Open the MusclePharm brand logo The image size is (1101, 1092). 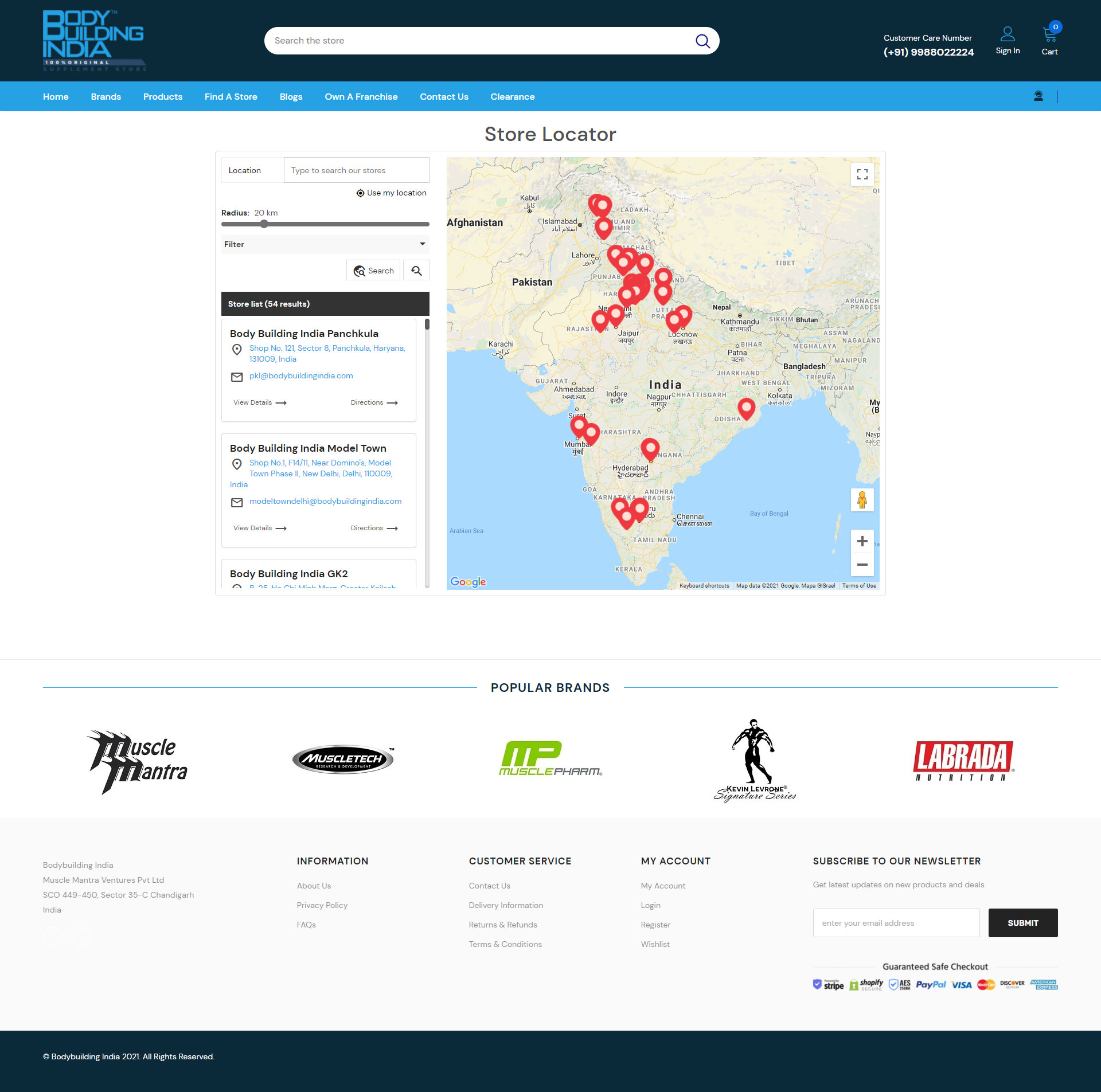click(550, 759)
